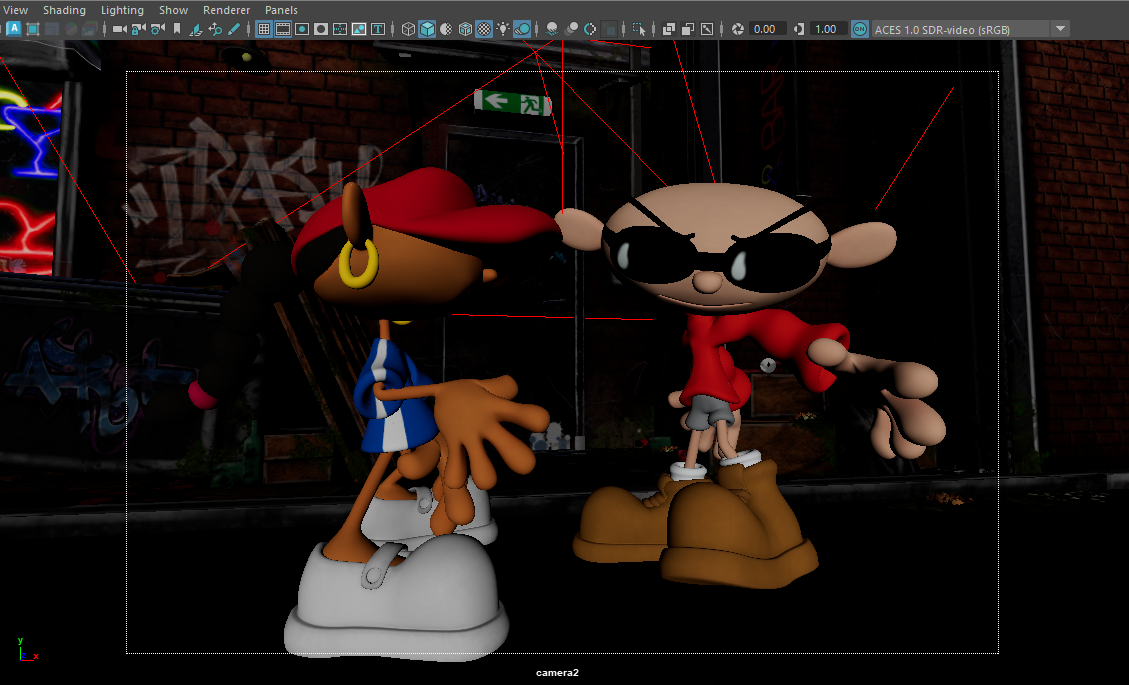Toggle X-Ray Active Components icon
This screenshot has width=1129, height=685.
688,29
